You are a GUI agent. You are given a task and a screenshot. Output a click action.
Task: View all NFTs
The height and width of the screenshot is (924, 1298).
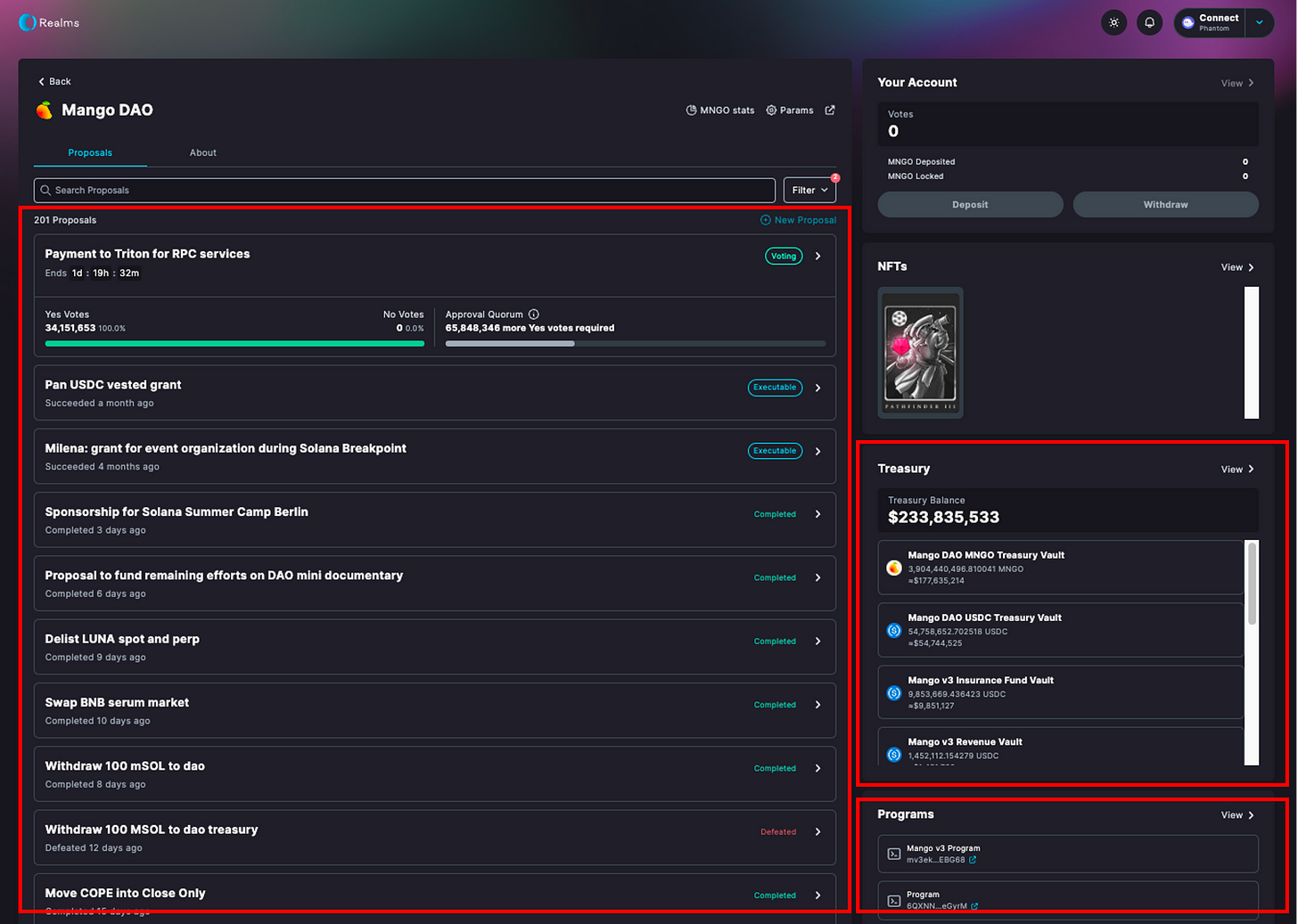[x=1237, y=267]
